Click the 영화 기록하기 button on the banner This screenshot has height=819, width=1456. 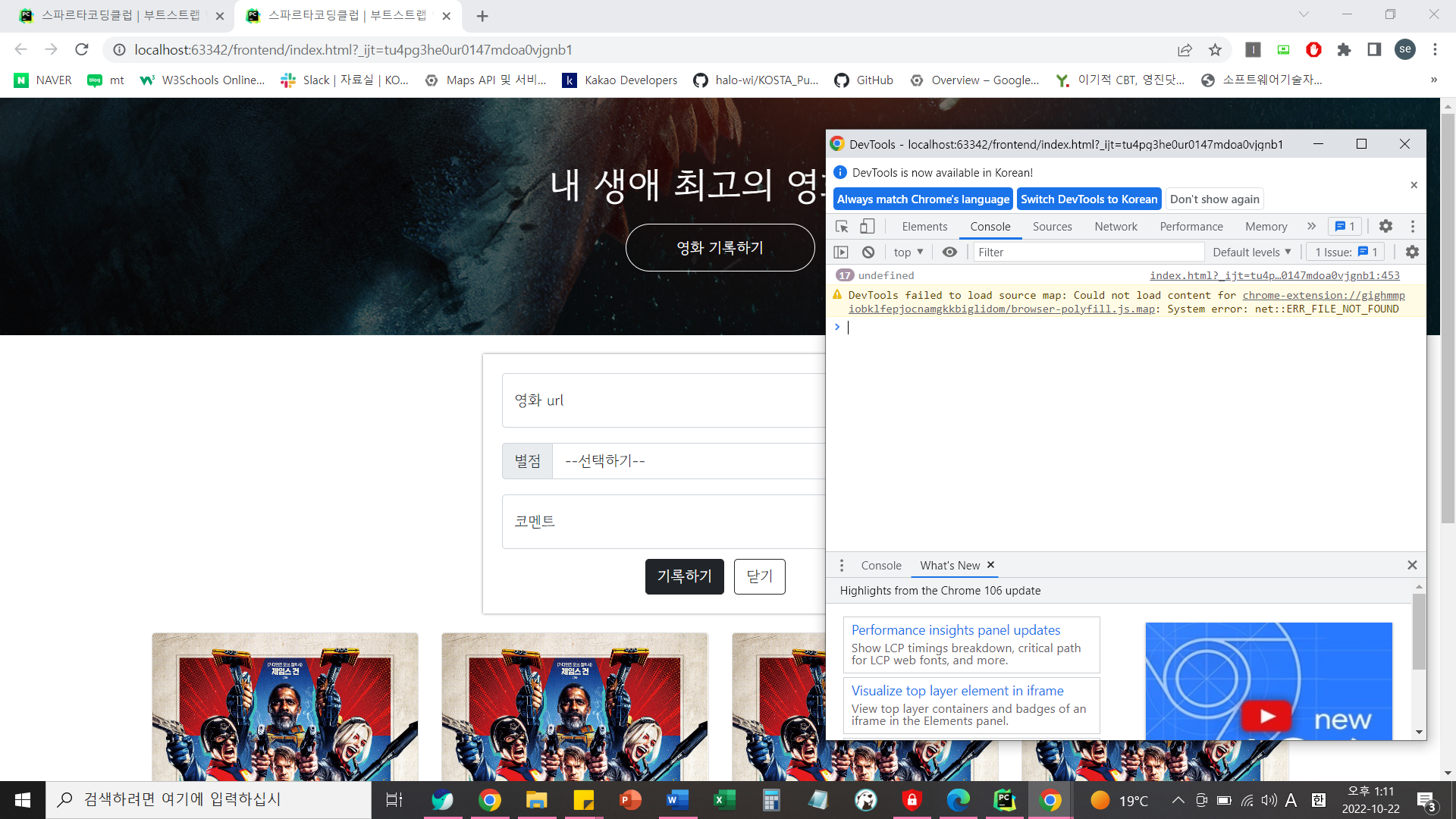point(720,247)
